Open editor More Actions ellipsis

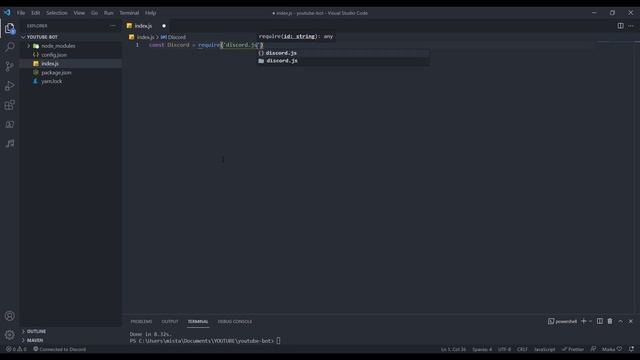[631, 26]
